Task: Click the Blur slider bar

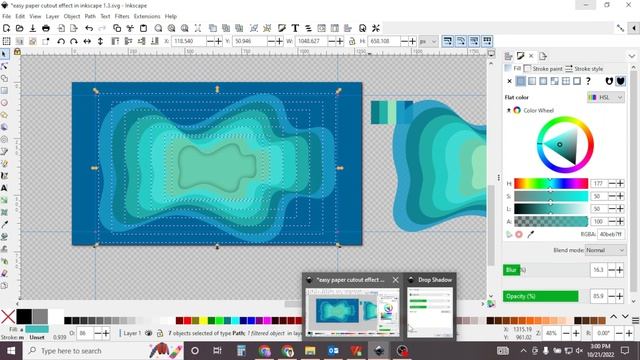Action: click(545, 270)
